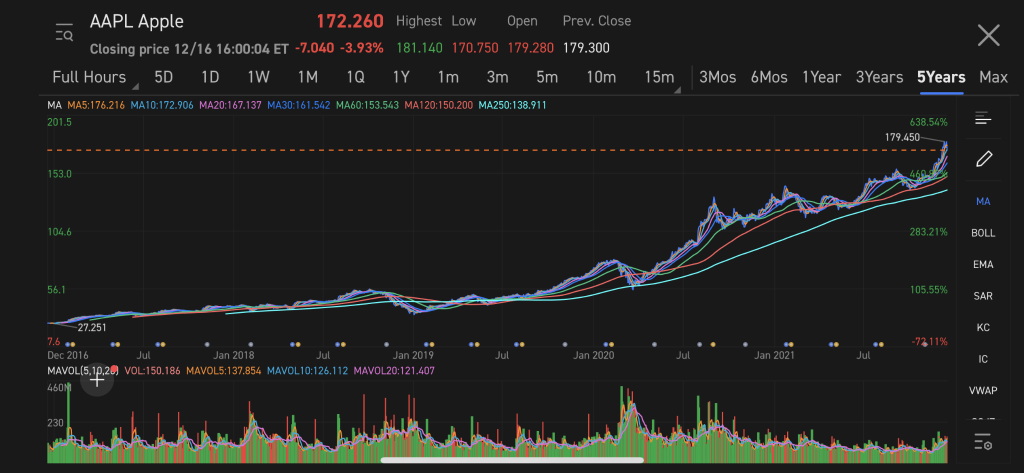Viewport: 1024px width, 473px height.
Task: Set range to 1Year
Action: click(822, 77)
